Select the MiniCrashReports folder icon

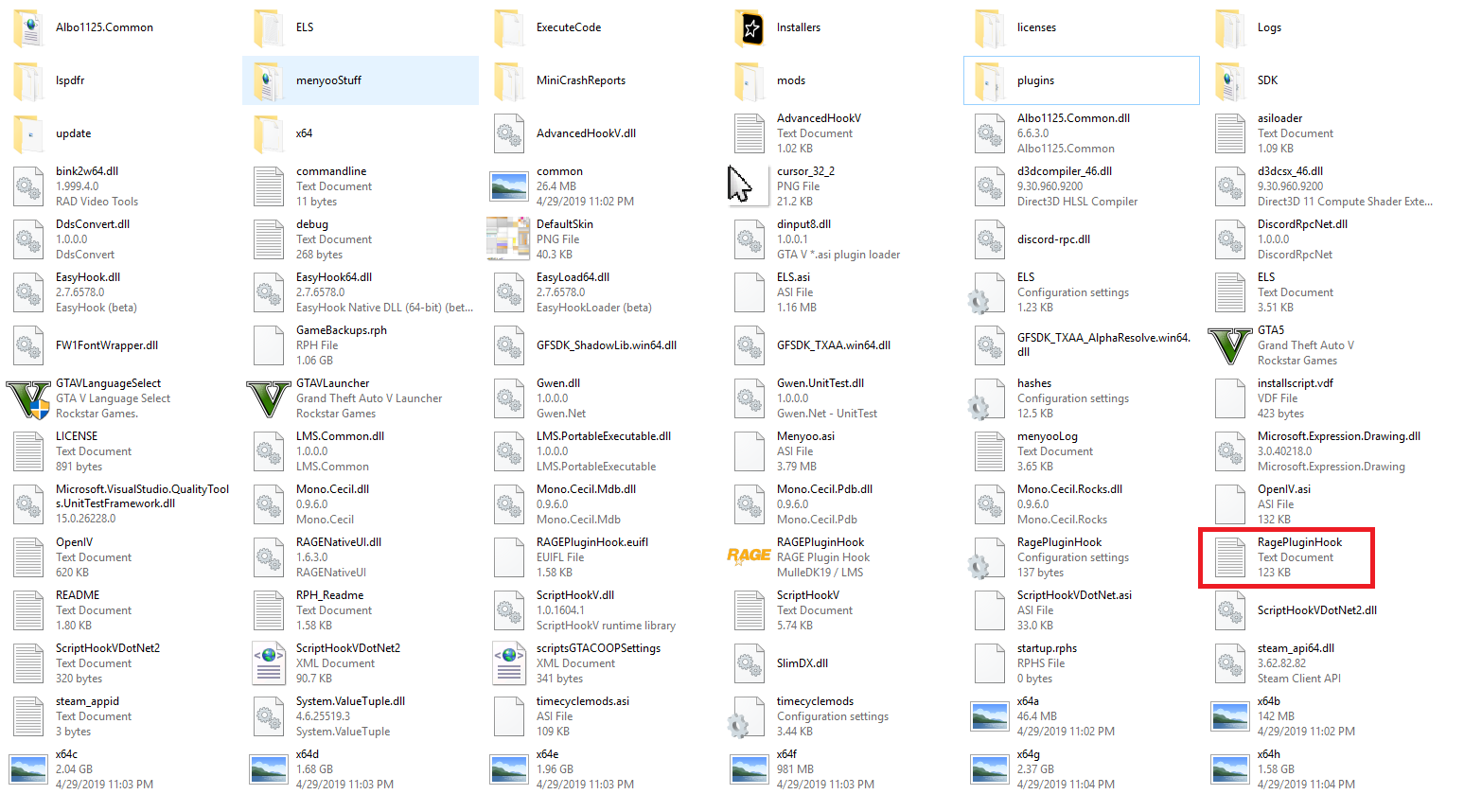(509, 80)
